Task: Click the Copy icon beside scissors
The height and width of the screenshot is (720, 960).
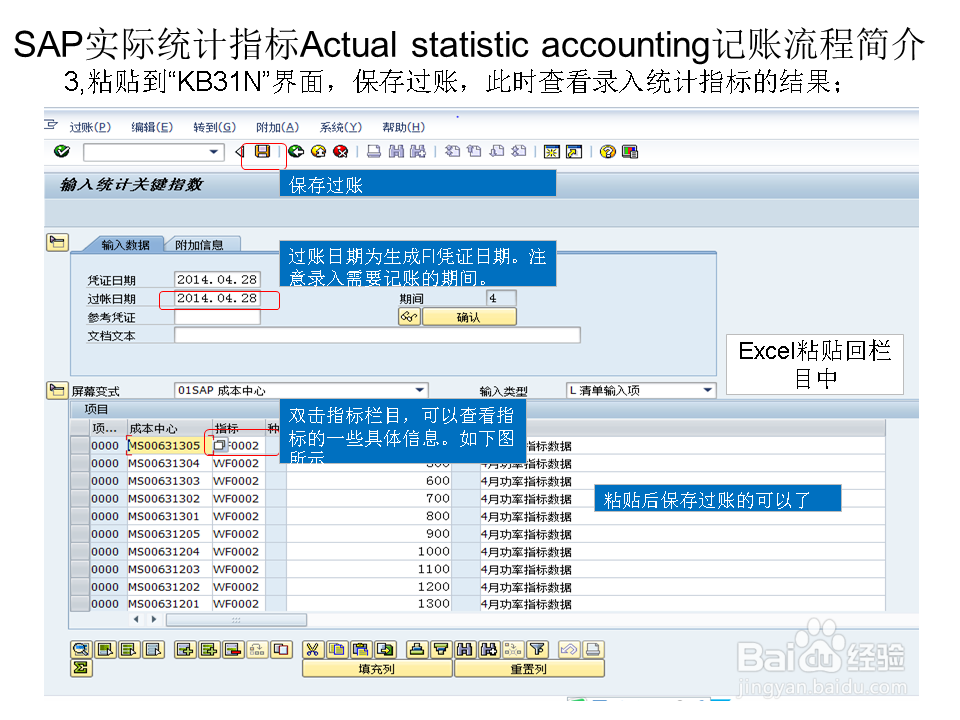Action: coord(336,650)
